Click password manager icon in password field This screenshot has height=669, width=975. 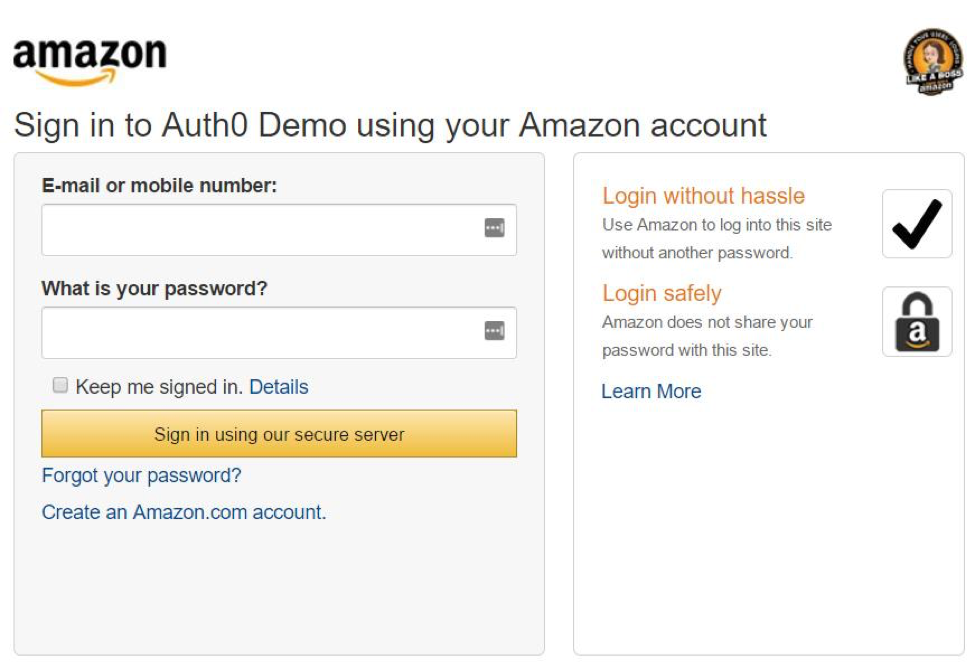point(494,331)
